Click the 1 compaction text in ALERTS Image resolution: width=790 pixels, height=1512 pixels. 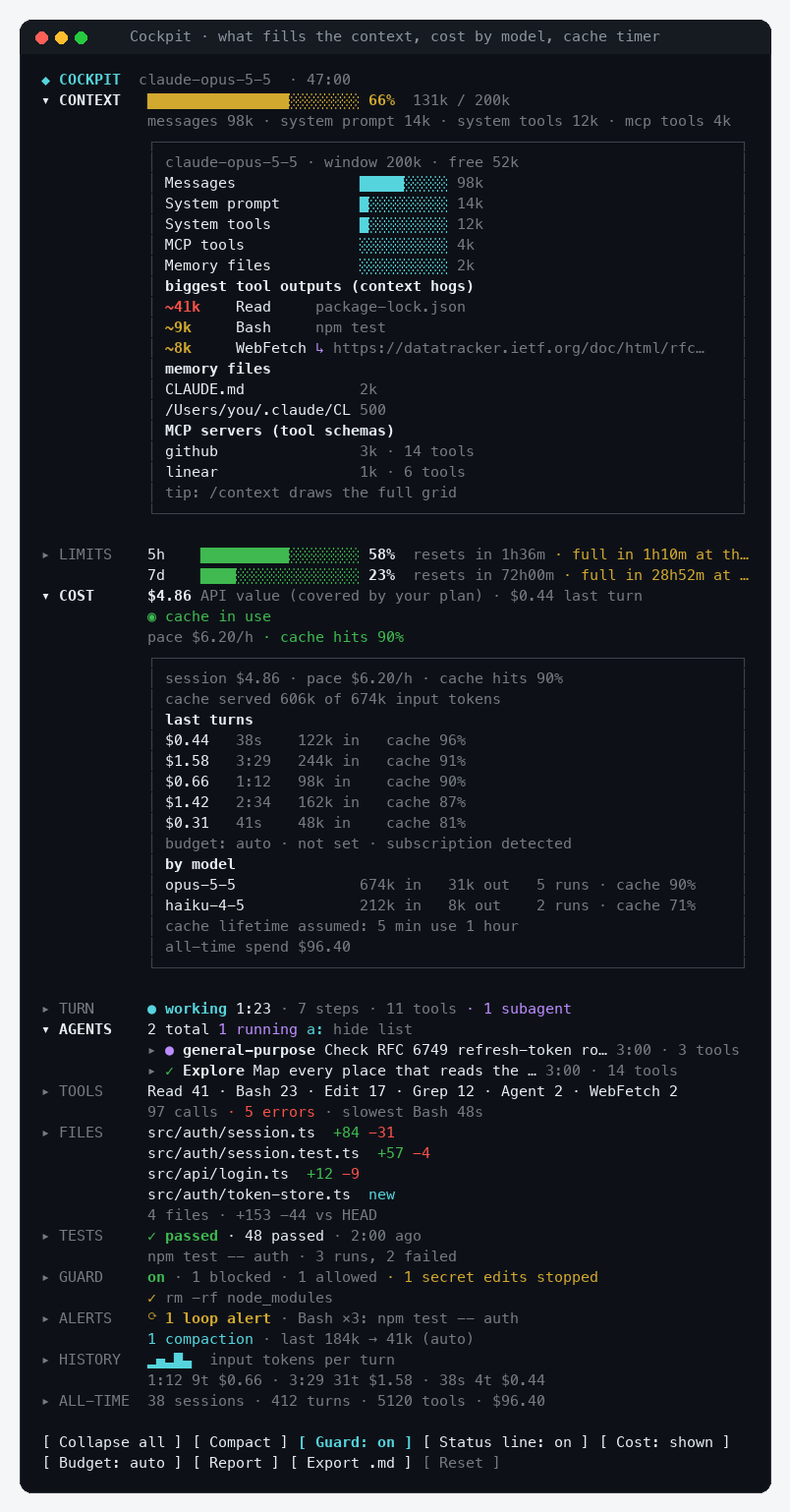[200, 1339]
